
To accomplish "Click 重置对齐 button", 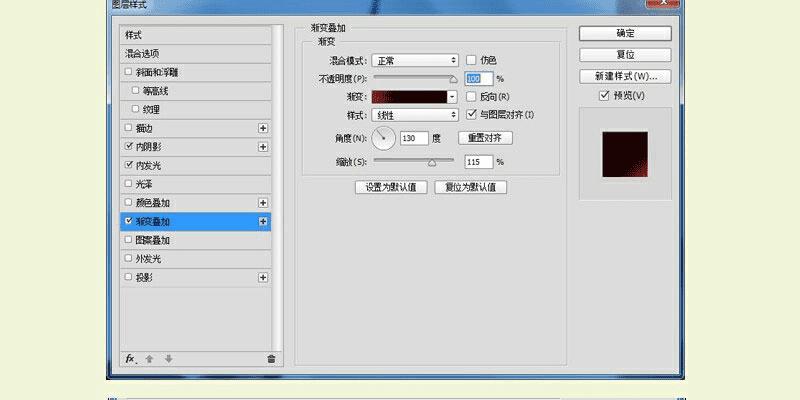I will (485, 138).
